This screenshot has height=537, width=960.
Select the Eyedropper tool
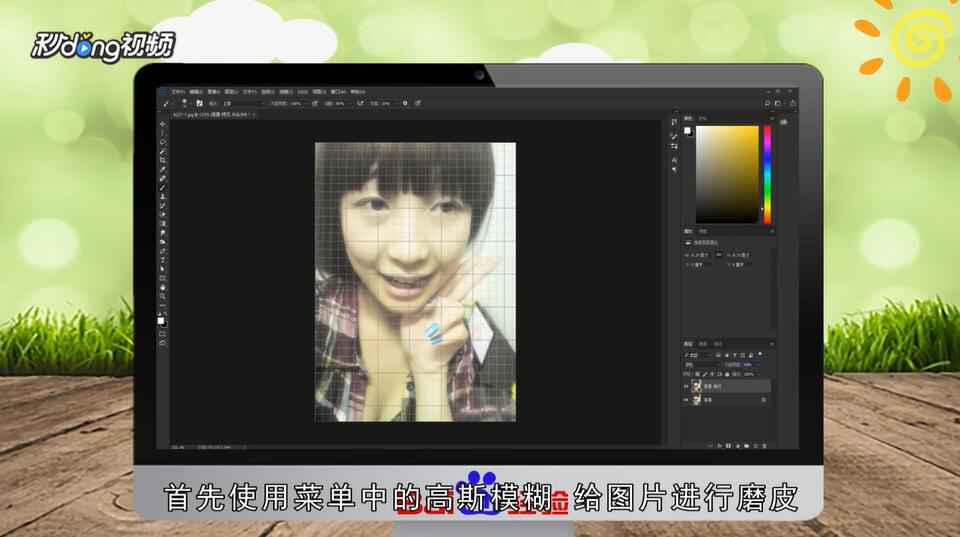click(x=162, y=169)
